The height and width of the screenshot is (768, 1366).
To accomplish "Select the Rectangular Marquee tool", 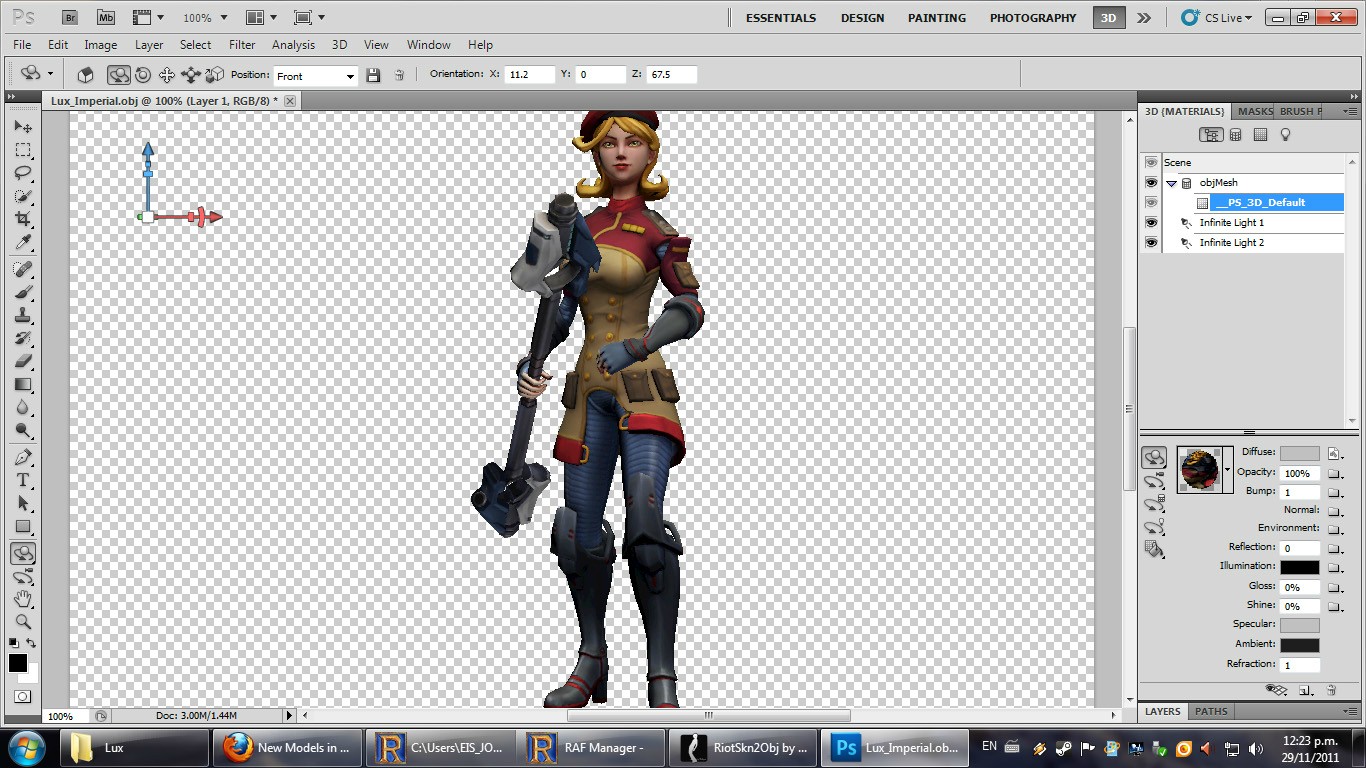I will tap(23, 150).
